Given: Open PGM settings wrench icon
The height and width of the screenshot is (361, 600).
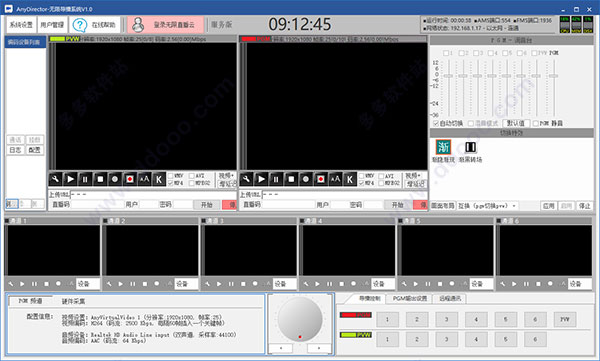Looking at the screenshot, I should (x=246, y=179).
